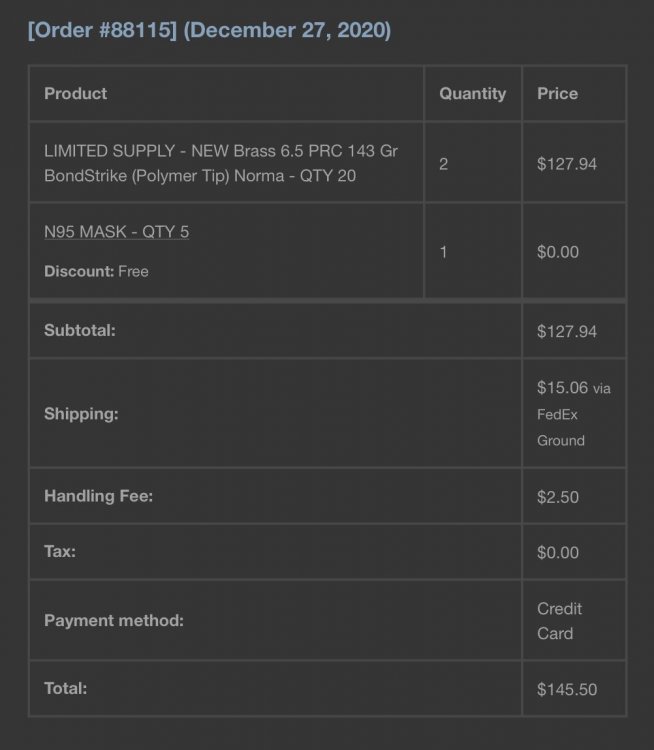Image resolution: width=654 pixels, height=750 pixels.
Task: Click the Product column header
Action: (76, 93)
